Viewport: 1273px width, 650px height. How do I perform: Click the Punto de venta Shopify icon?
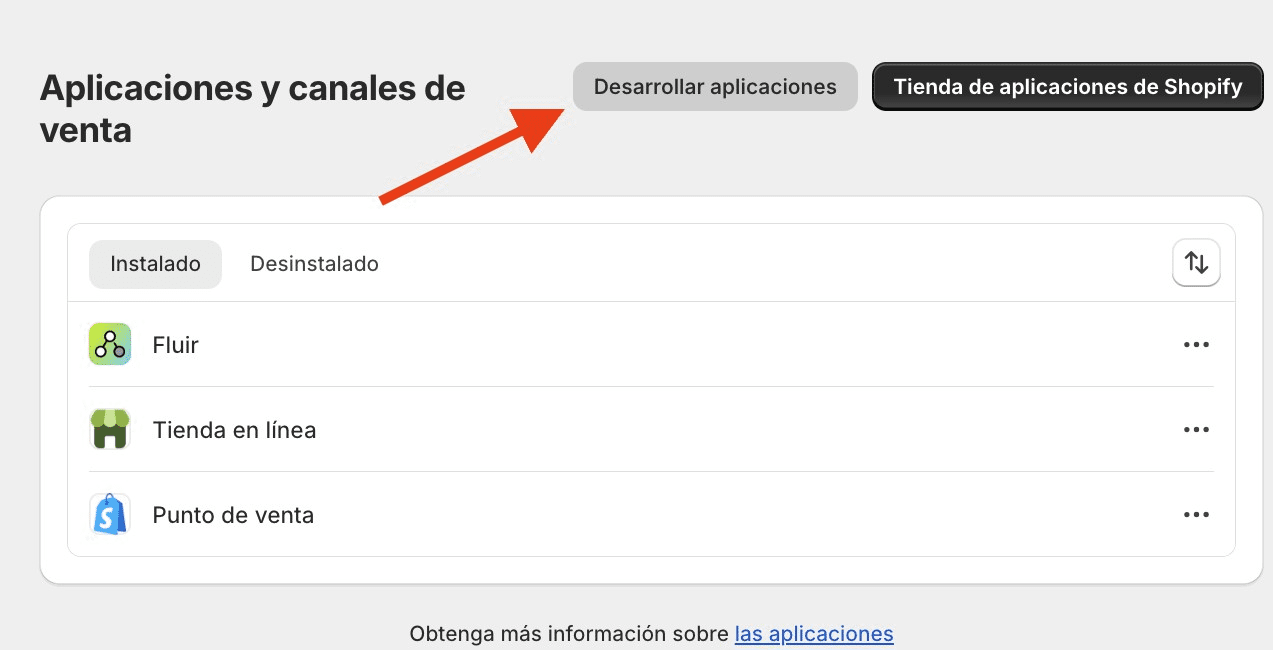tap(109, 514)
